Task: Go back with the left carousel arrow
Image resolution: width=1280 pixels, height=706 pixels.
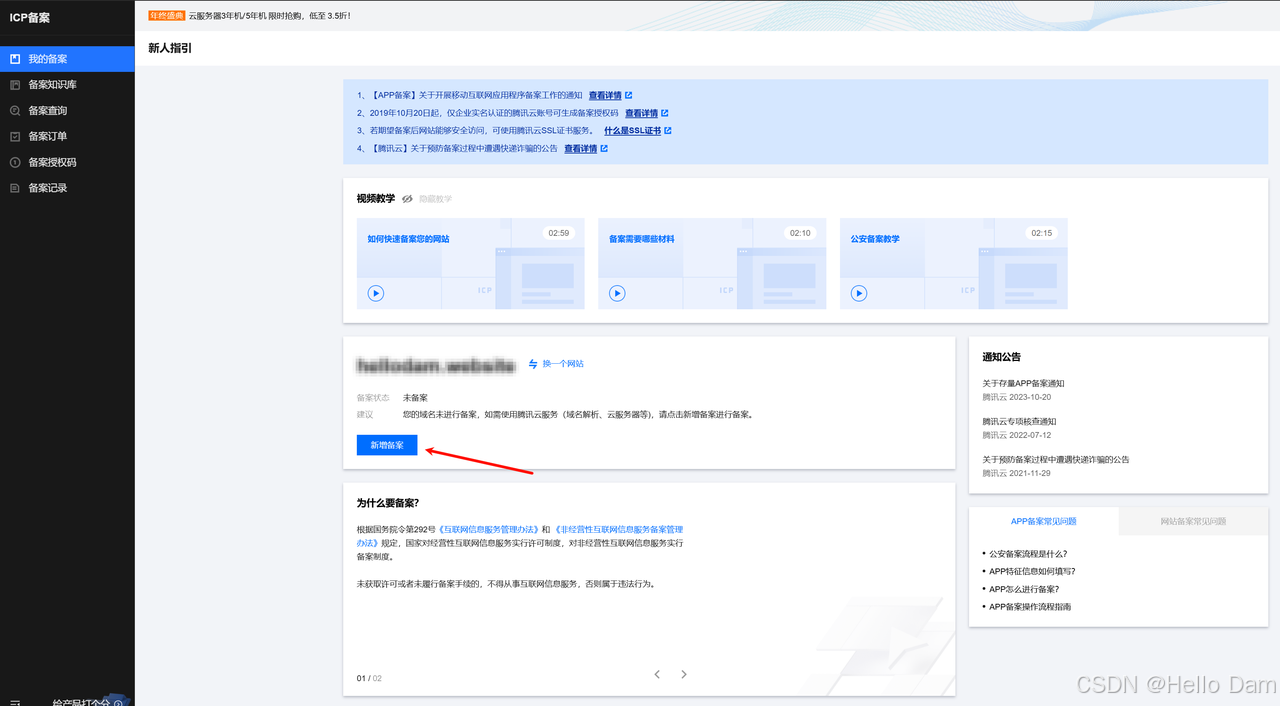Action: click(x=656, y=674)
